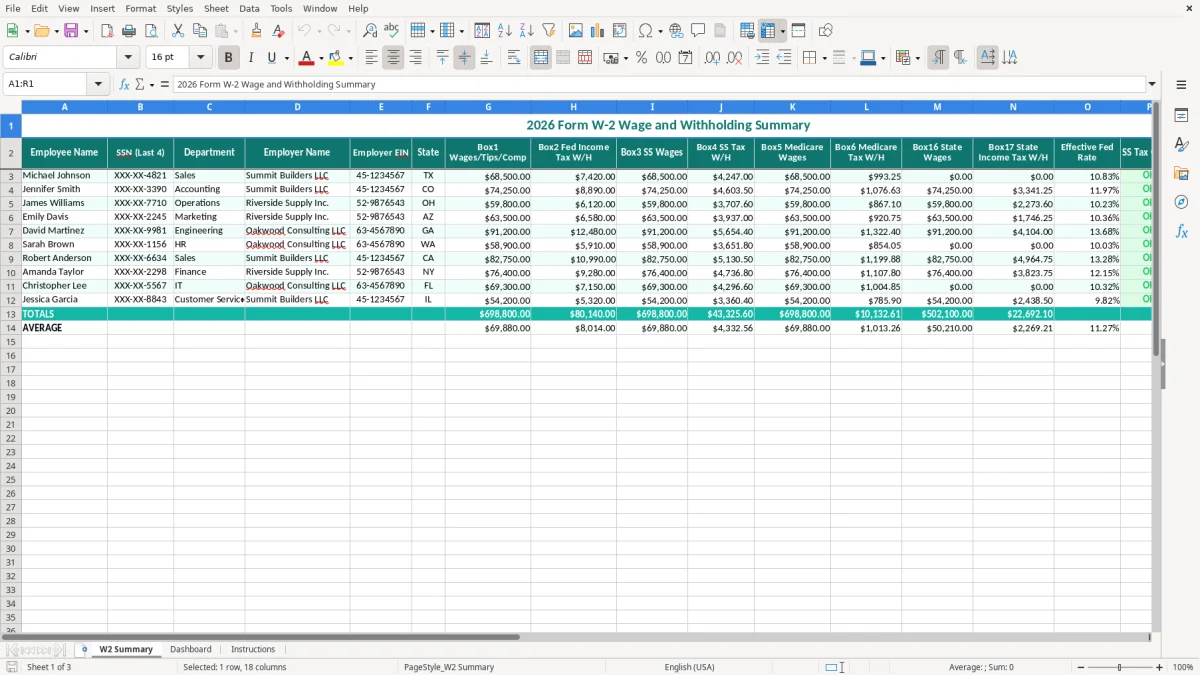Open the Data menu

pyautogui.click(x=249, y=8)
